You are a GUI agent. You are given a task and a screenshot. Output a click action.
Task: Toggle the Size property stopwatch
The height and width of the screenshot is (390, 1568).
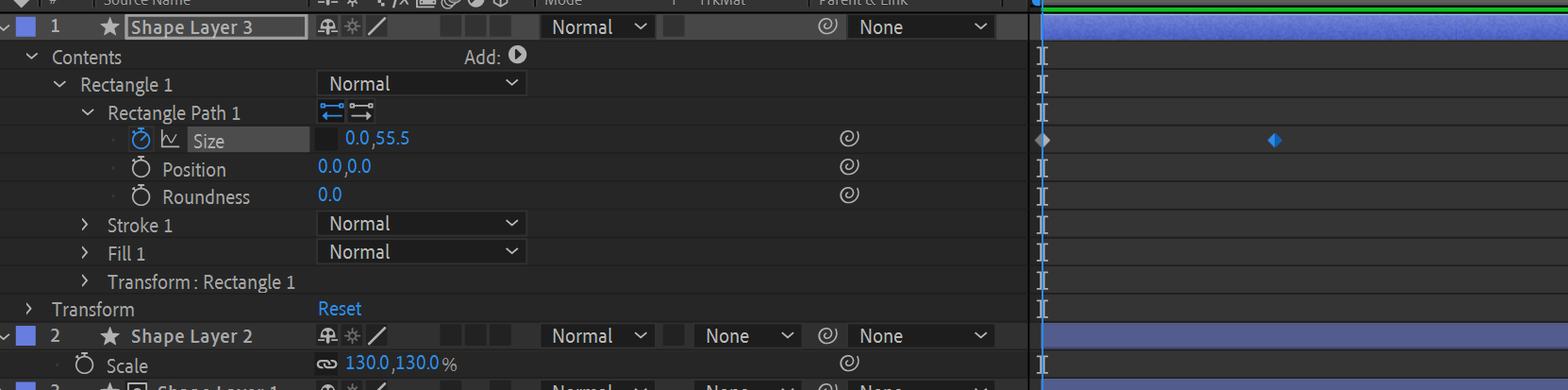[141, 140]
